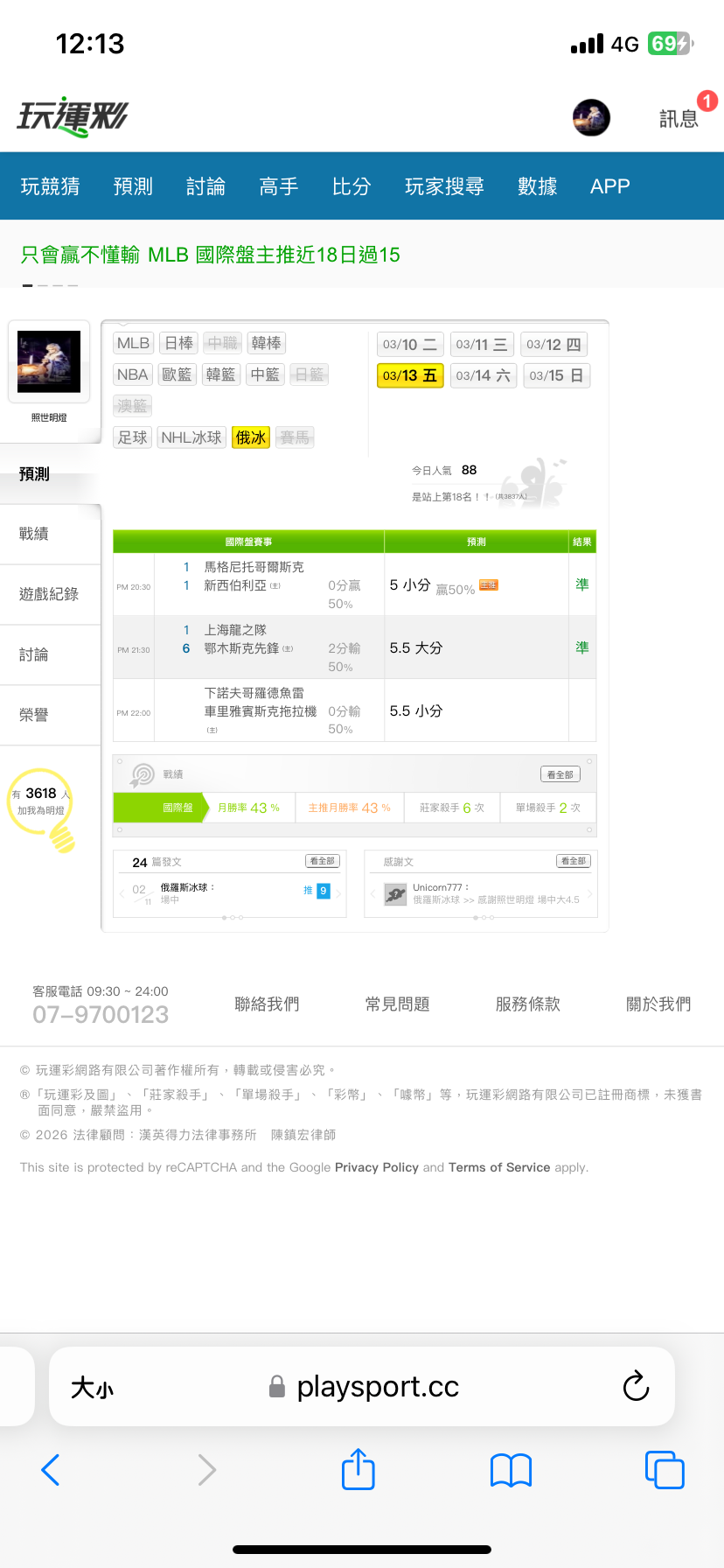The image size is (724, 1568).
Task: Pick date 03/10 二
Action: tap(410, 345)
